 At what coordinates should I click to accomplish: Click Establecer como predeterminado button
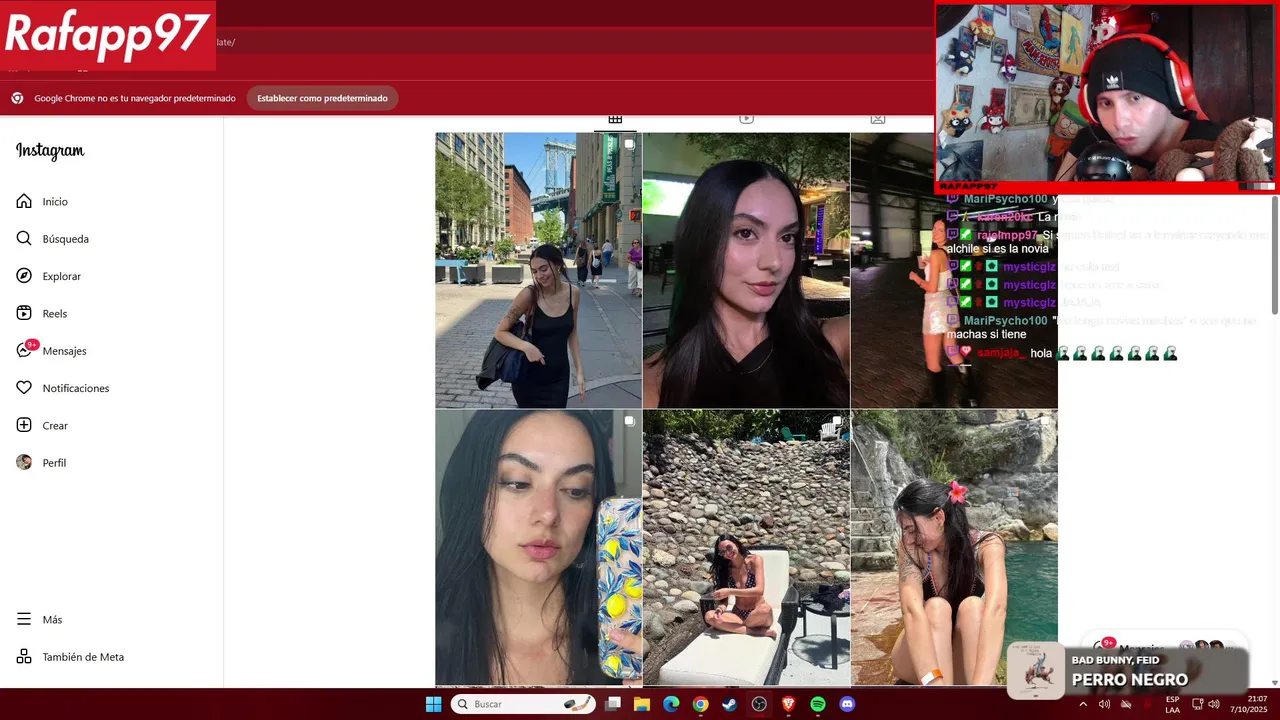[x=322, y=98]
